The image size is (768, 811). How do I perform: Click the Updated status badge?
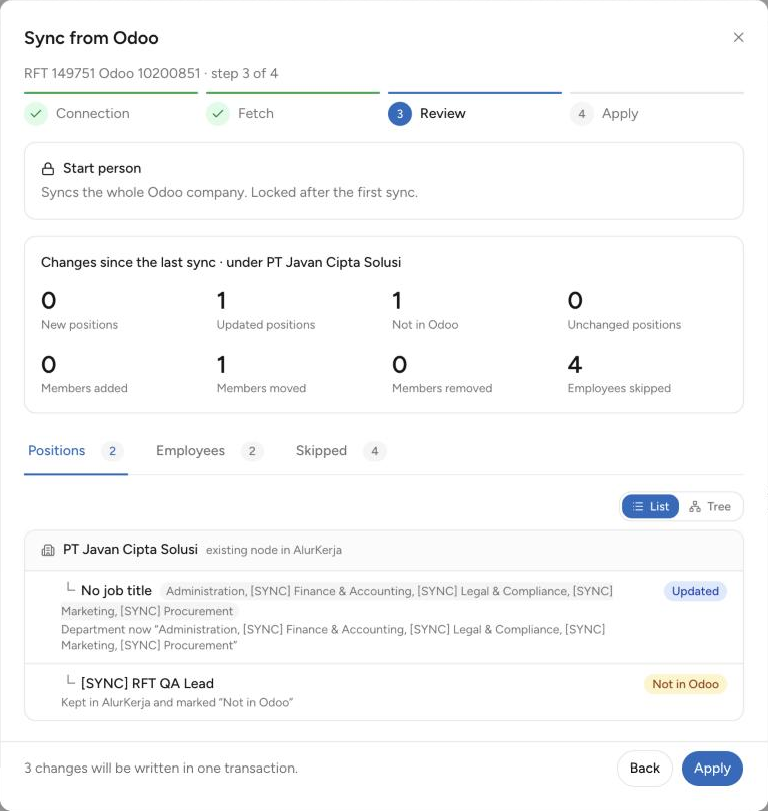pyautogui.click(x=695, y=591)
